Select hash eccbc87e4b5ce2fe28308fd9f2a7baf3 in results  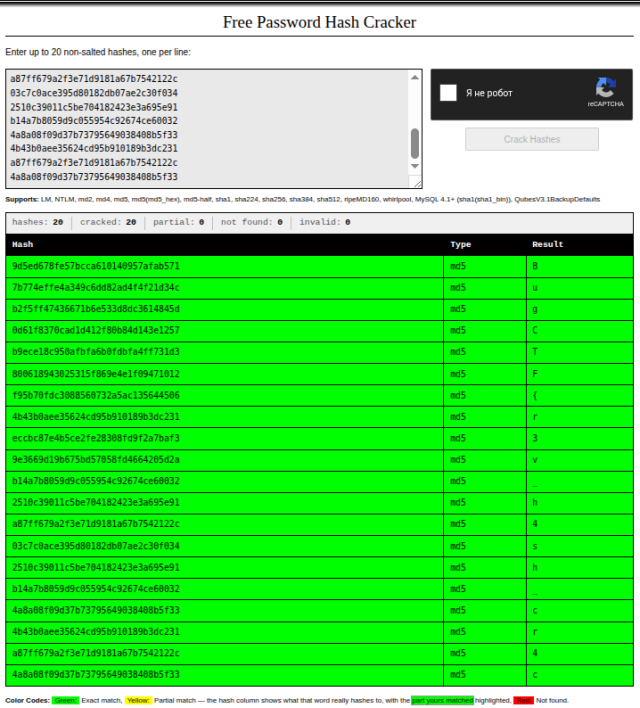coord(96,438)
